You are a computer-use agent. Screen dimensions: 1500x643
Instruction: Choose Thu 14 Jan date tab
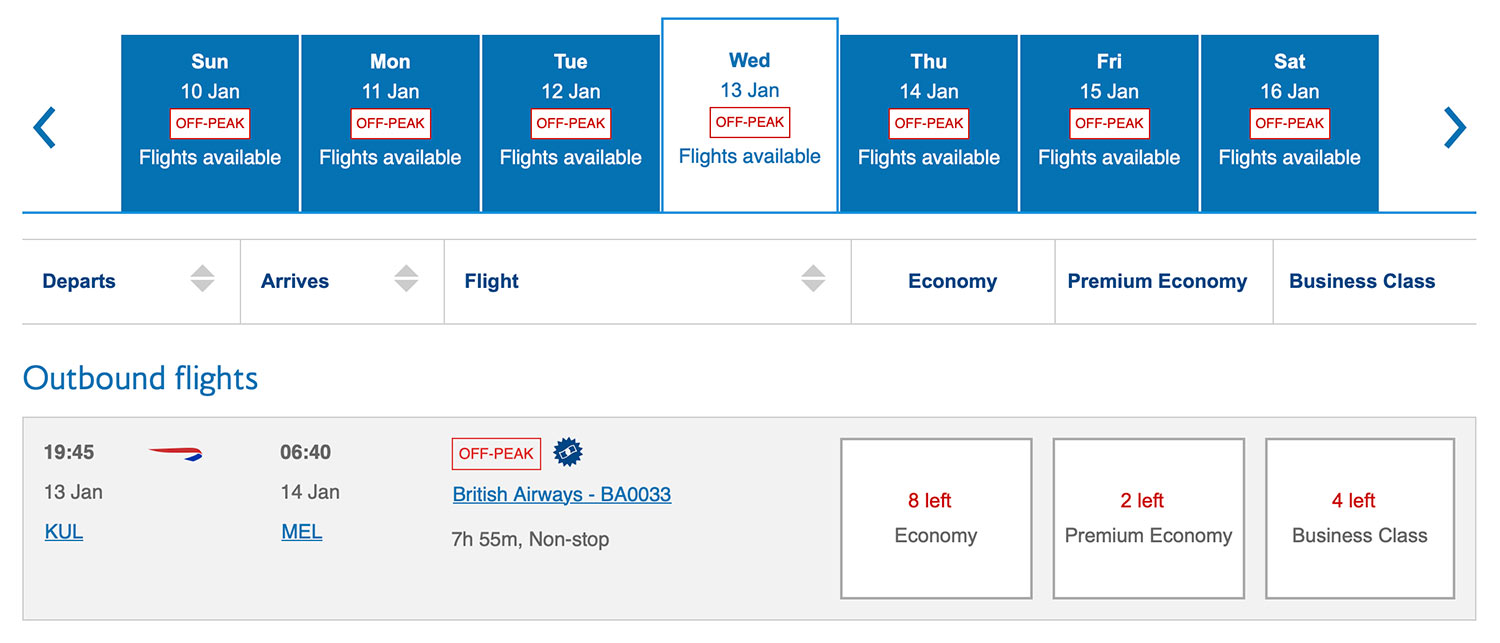(929, 124)
